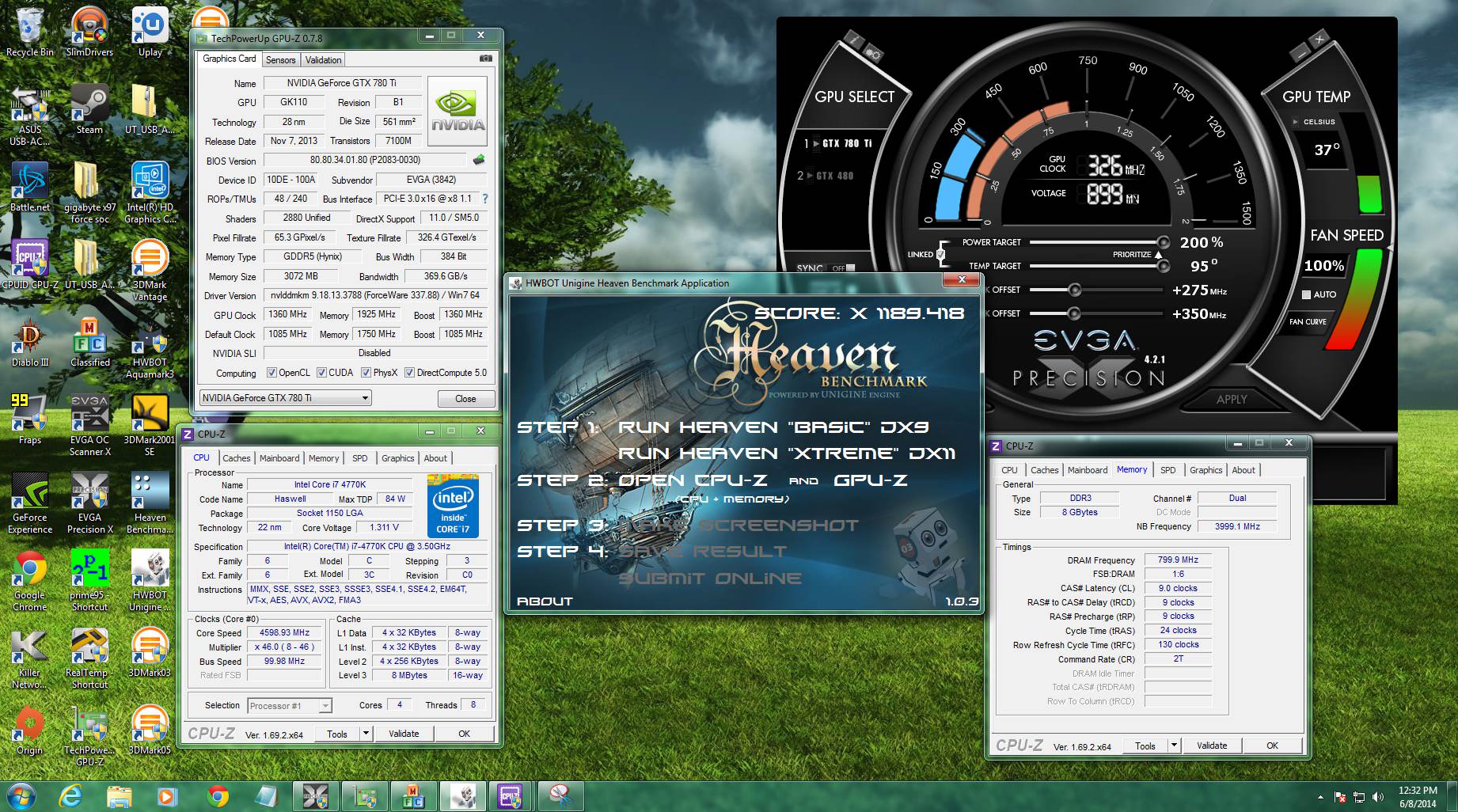
Task: Click the Snipping Tool taskbar icon
Action: [560, 795]
